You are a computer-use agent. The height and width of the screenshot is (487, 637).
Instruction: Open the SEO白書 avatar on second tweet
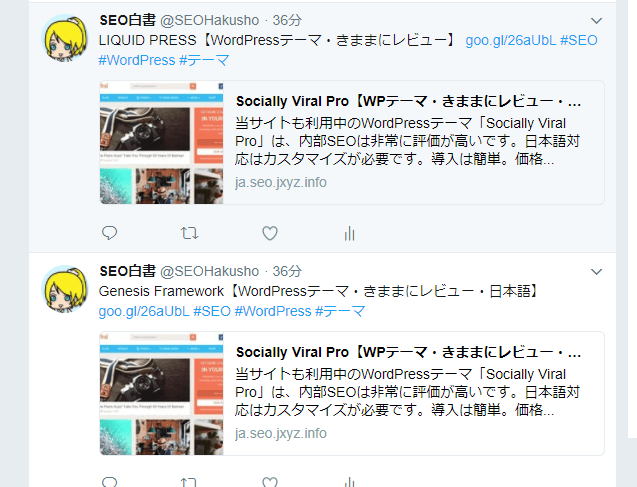point(65,289)
